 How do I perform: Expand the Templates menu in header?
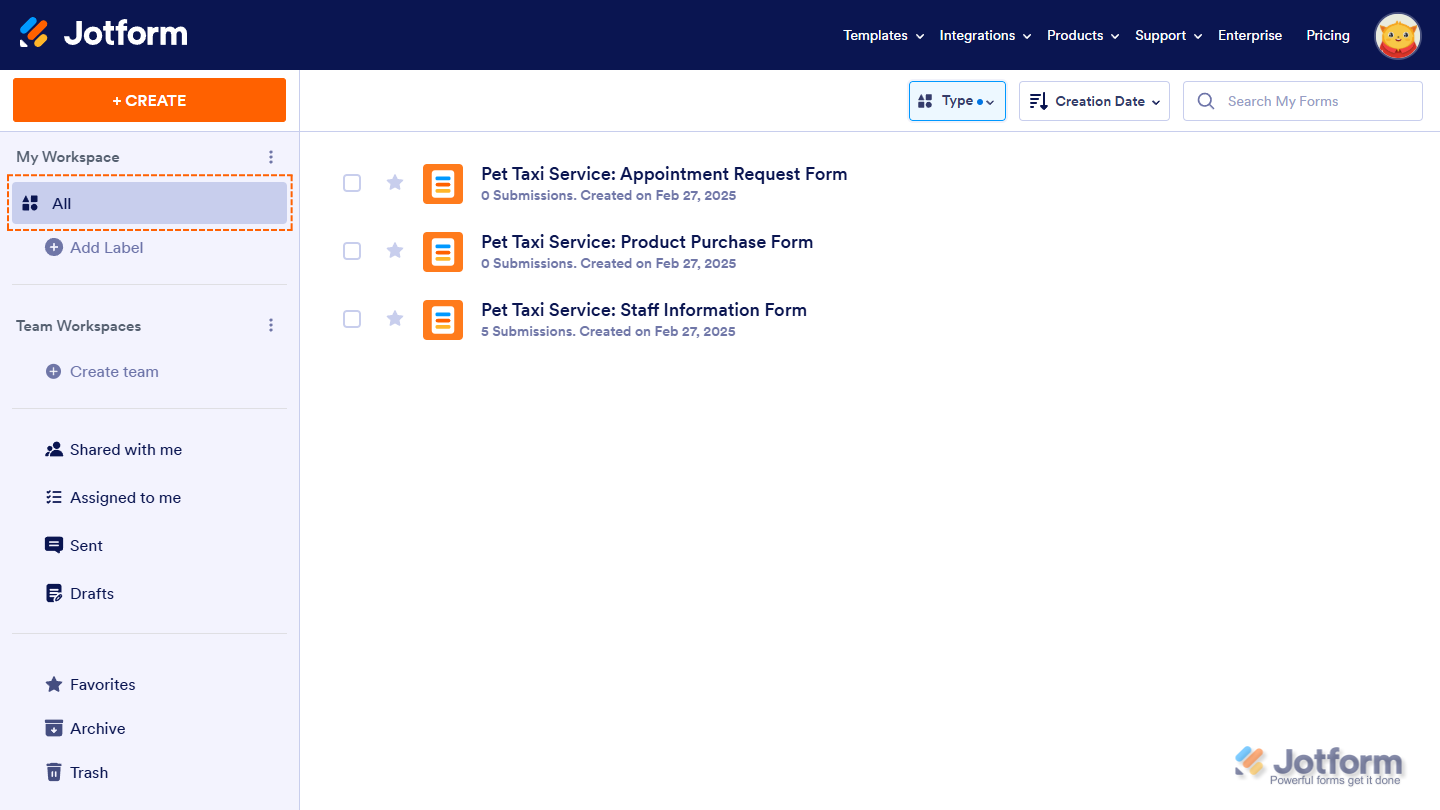[883, 35]
